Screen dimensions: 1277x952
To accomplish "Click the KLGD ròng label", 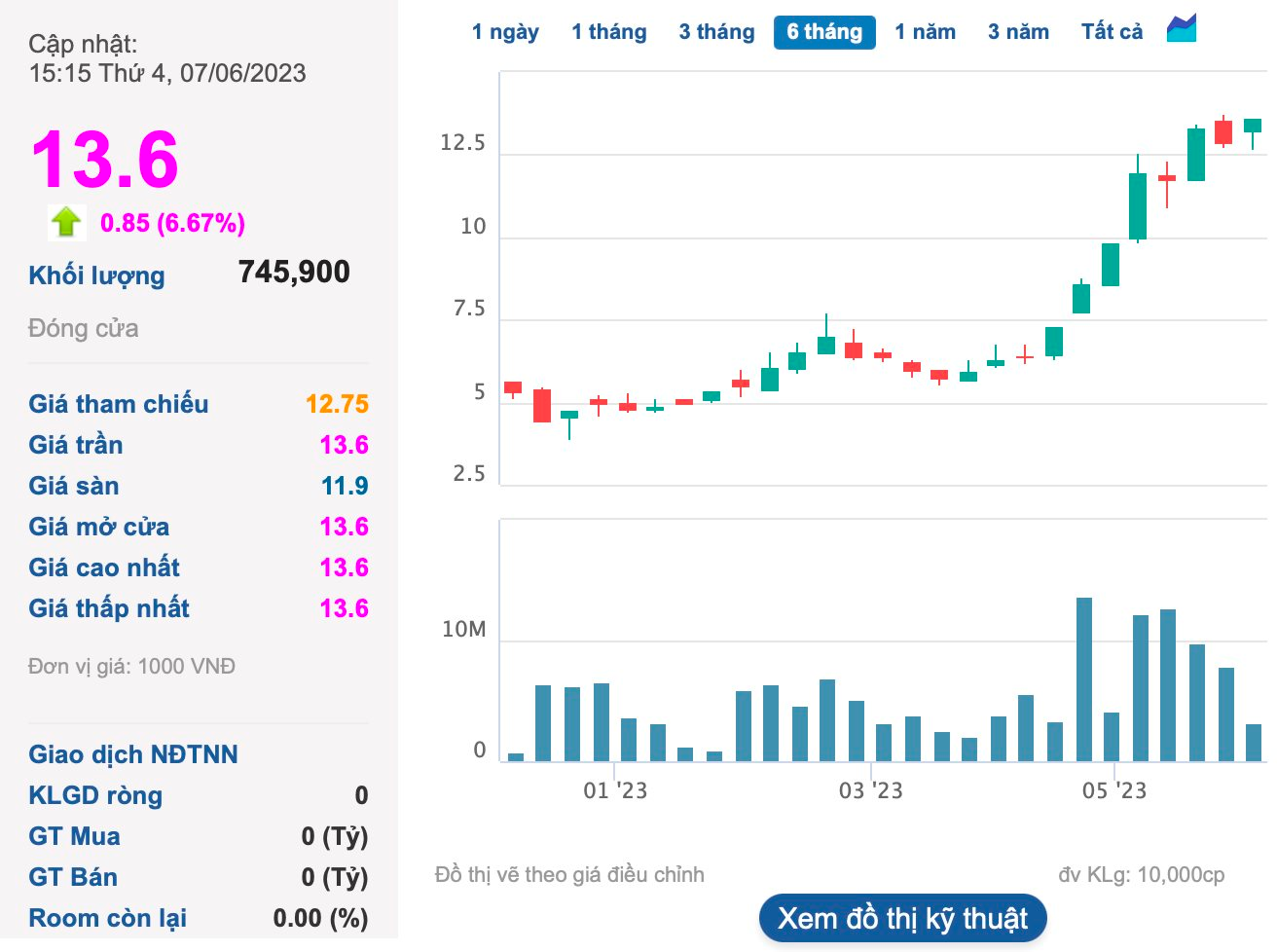I will point(95,795).
